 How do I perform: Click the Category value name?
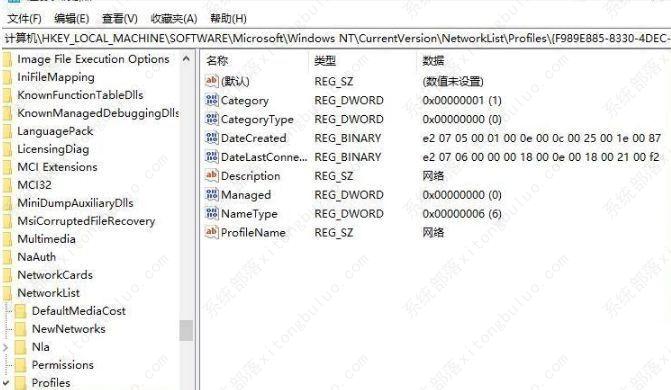(x=245, y=101)
